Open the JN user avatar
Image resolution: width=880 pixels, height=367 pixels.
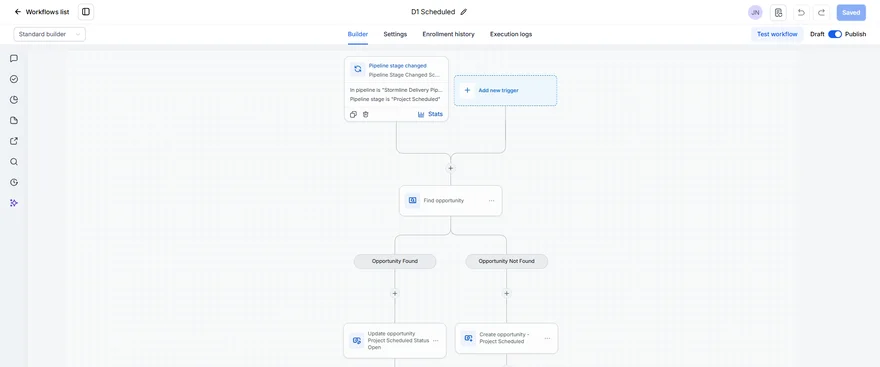pyautogui.click(x=755, y=12)
